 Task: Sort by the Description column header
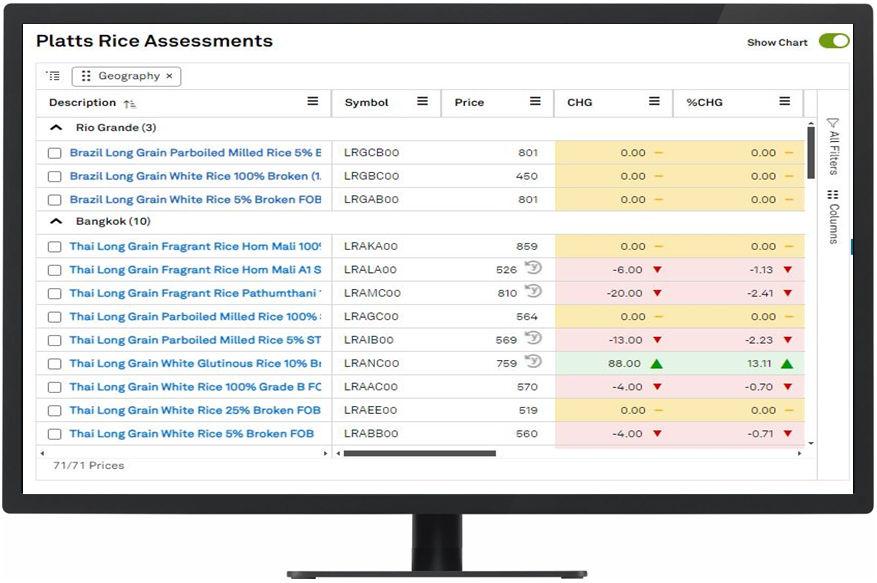click(x=82, y=102)
